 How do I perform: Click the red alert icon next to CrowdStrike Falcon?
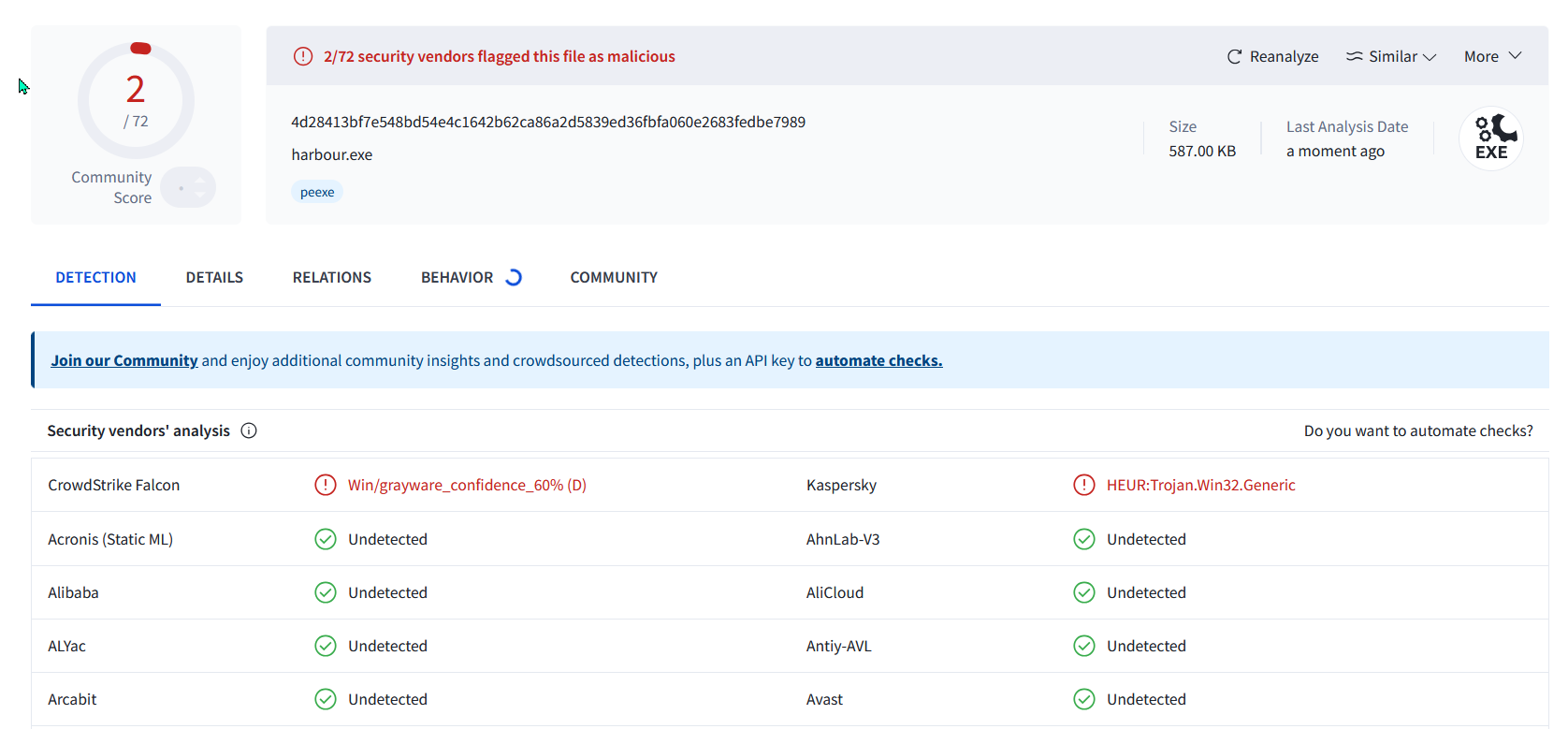(326, 485)
